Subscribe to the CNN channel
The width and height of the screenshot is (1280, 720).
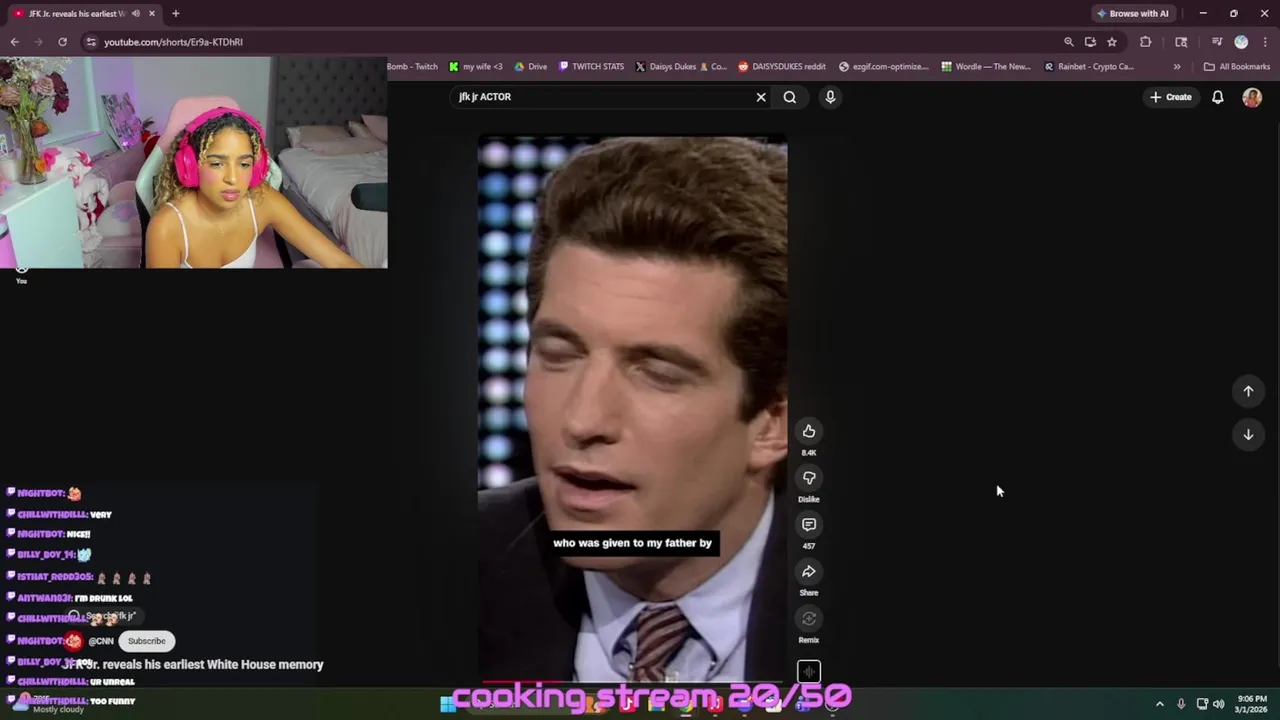coord(146,641)
